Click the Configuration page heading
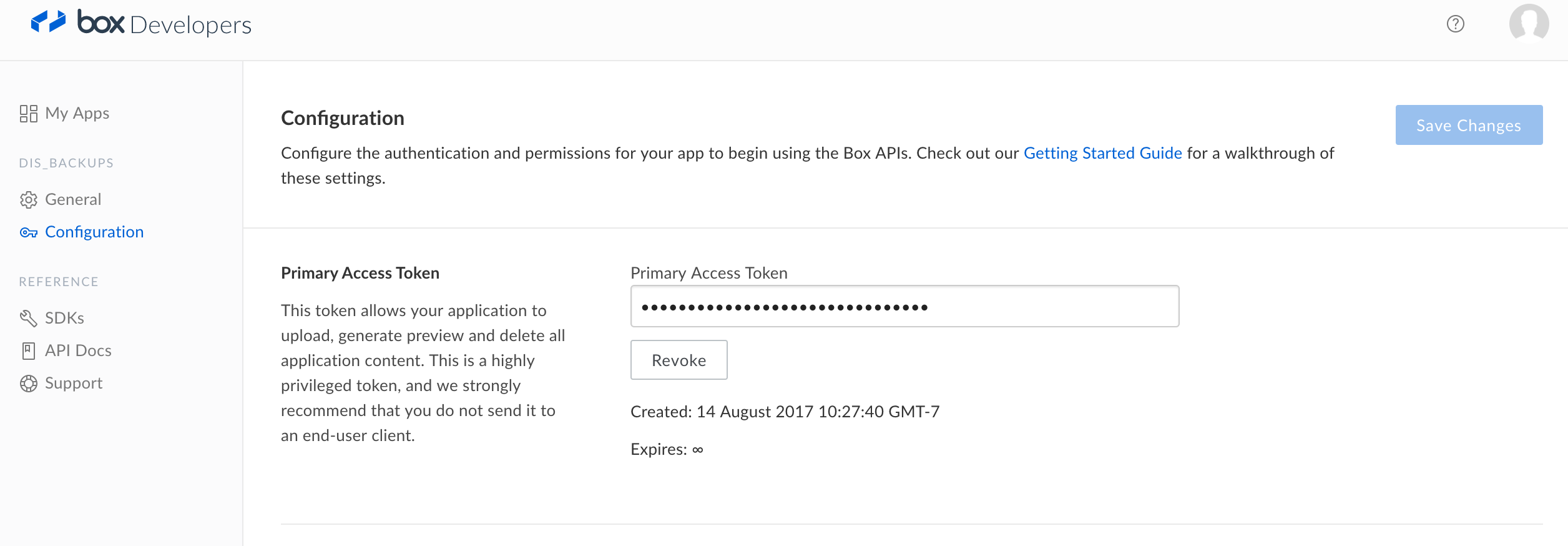This screenshot has width=1568, height=546. 343,118
